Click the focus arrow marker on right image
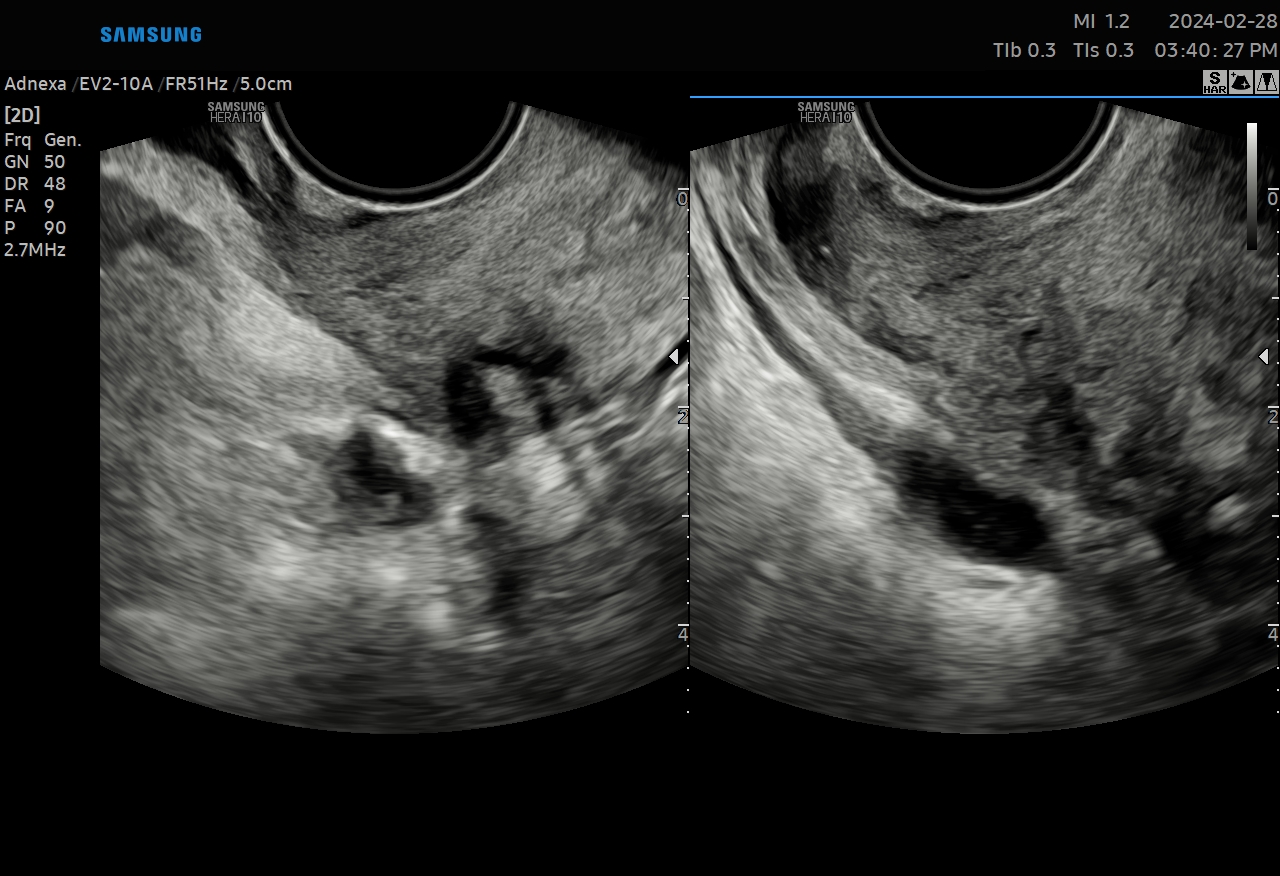The width and height of the screenshot is (1280, 876). pyautogui.click(x=1264, y=356)
